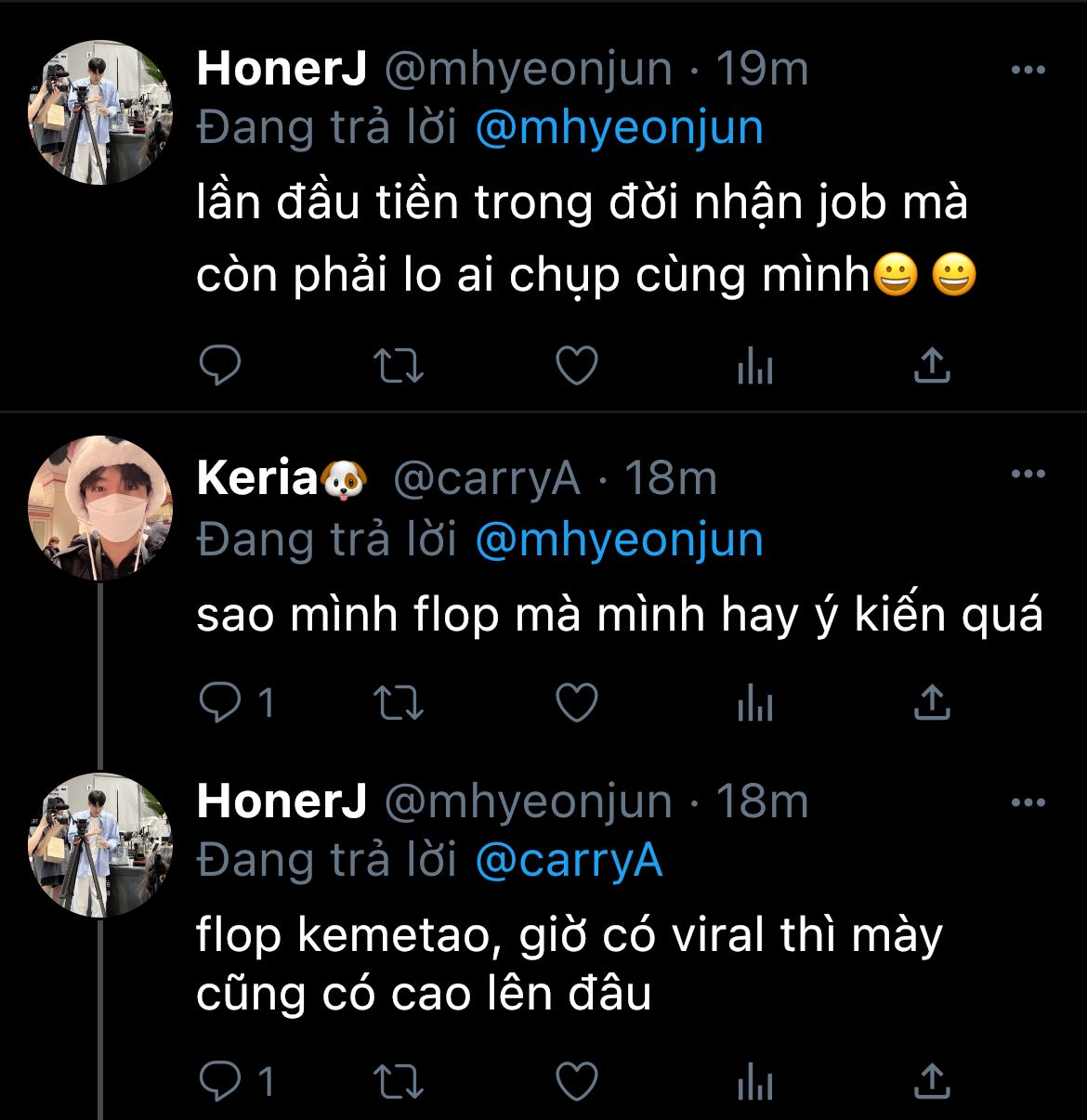1087x1120 pixels.
Task: Retweet HonerJ's first tweet
Action: click(399, 366)
